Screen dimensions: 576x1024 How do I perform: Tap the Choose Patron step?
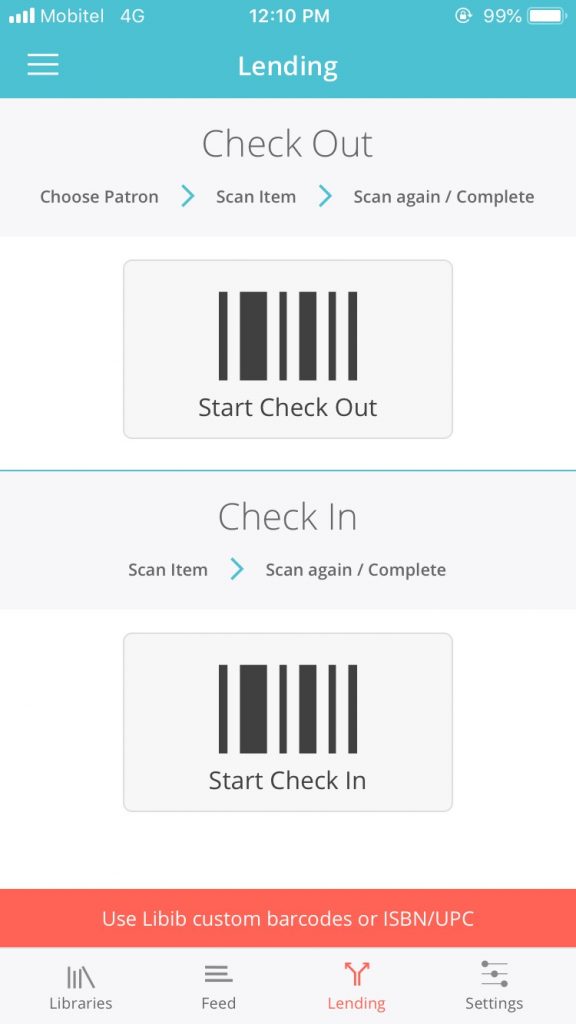tap(99, 197)
